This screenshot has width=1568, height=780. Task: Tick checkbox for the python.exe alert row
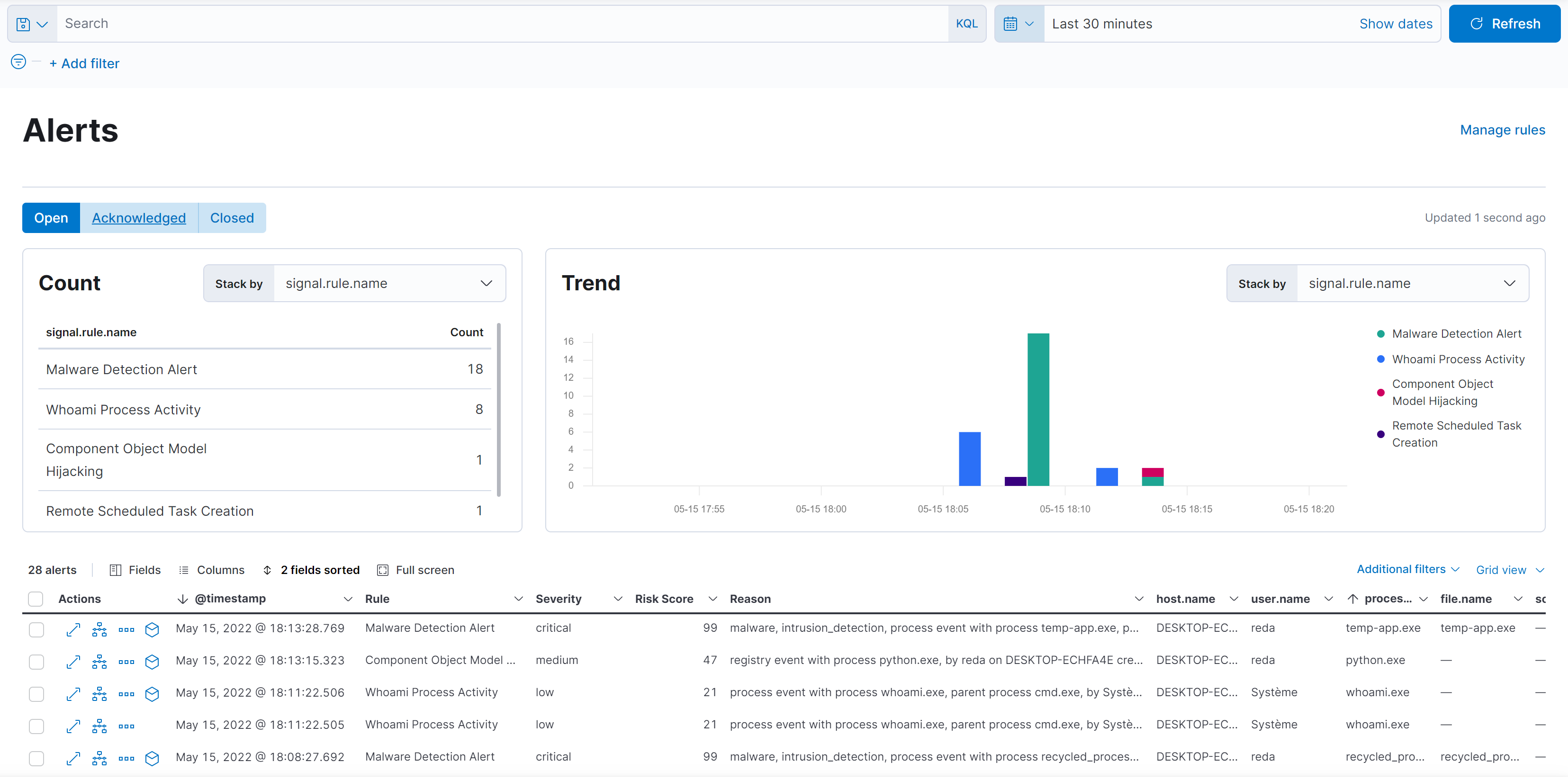click(x=36, y=662)
